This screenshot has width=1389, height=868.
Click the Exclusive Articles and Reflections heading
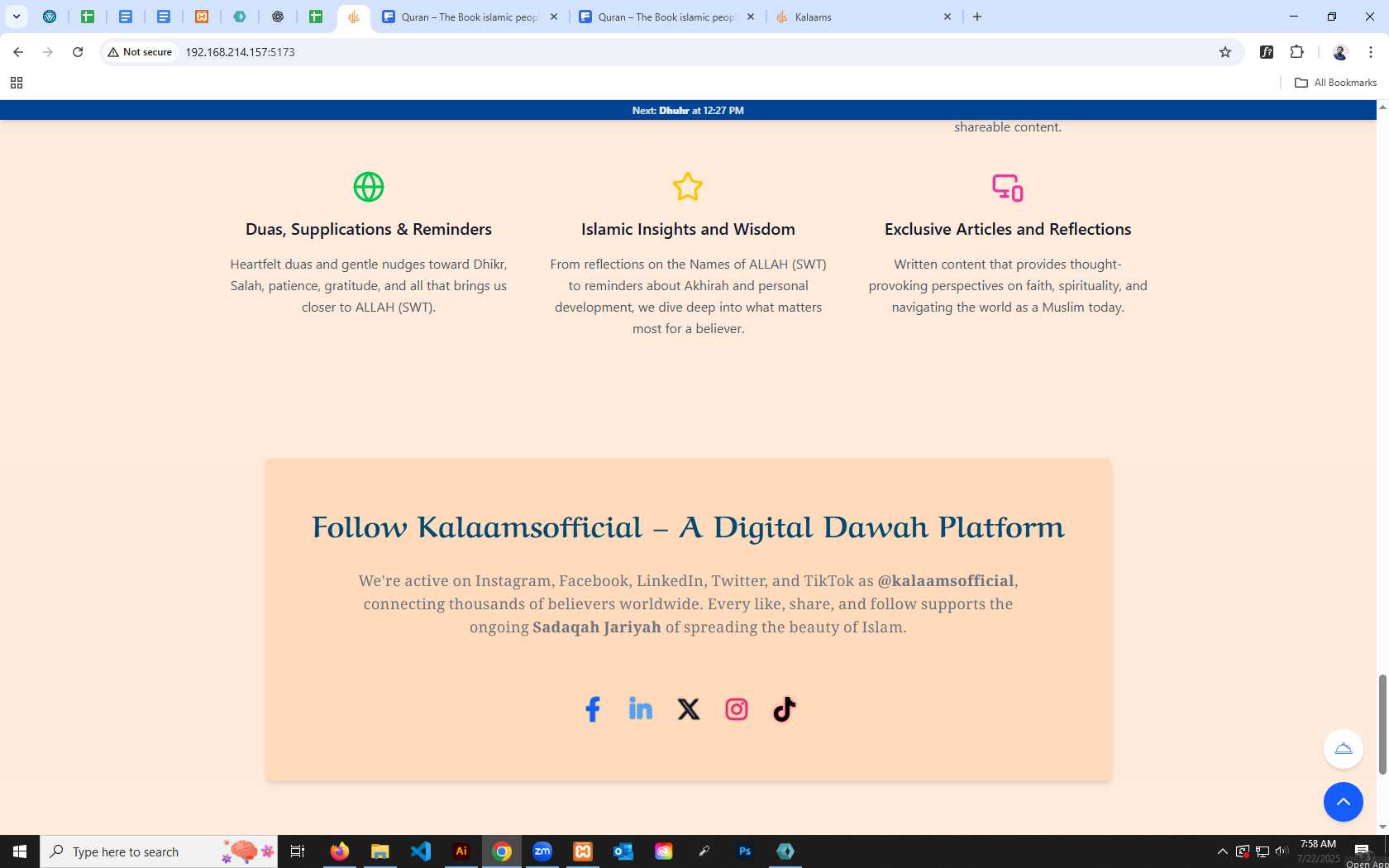point(1008,229)
